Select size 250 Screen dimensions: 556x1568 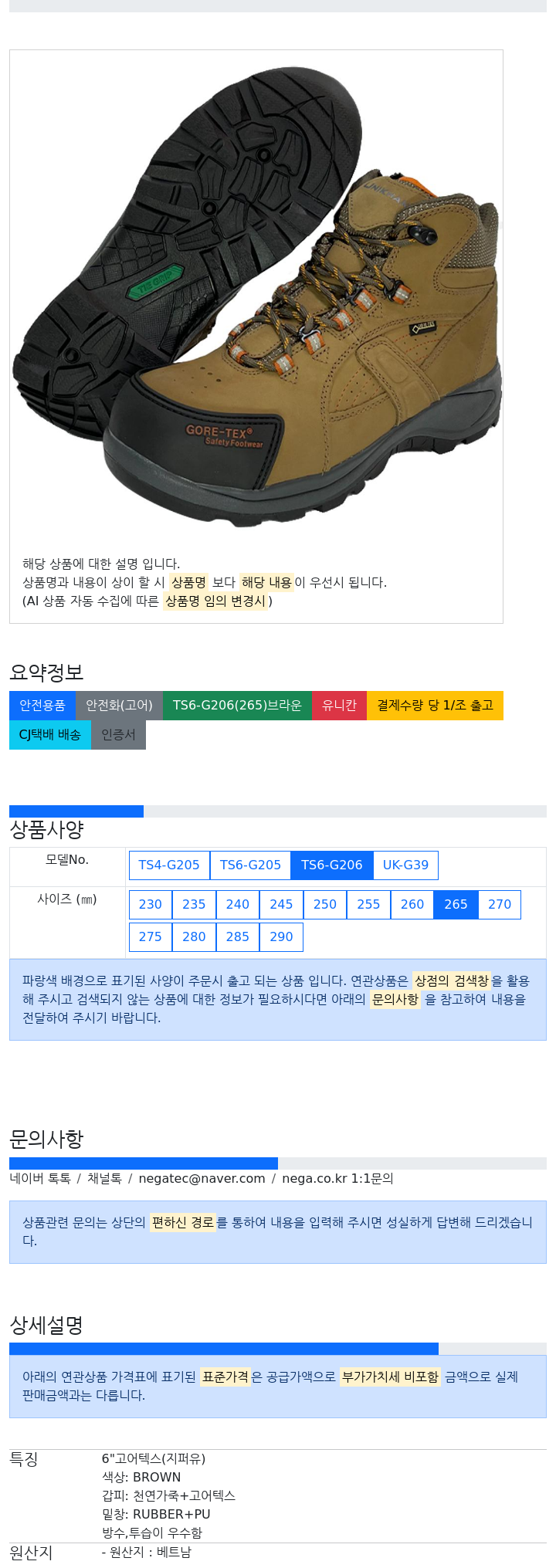[x=325, y=905]
